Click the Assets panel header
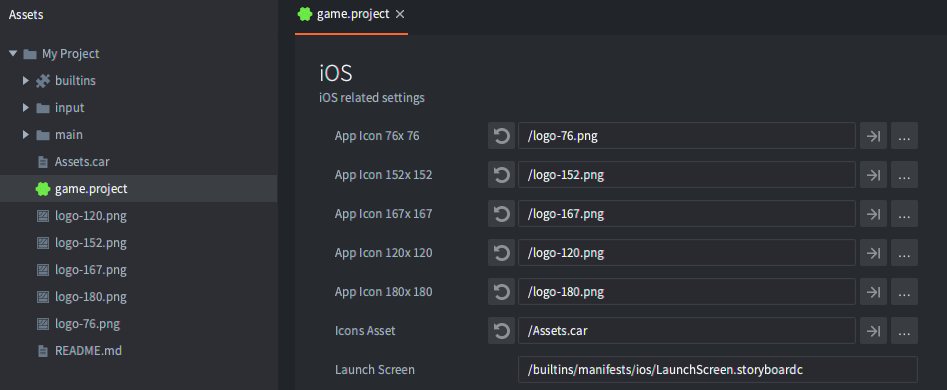This screenshot has width=947, height=390. tap(26, 15)
